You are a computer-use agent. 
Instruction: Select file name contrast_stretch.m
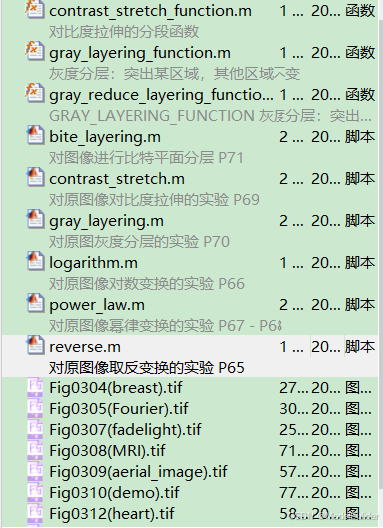117,179
